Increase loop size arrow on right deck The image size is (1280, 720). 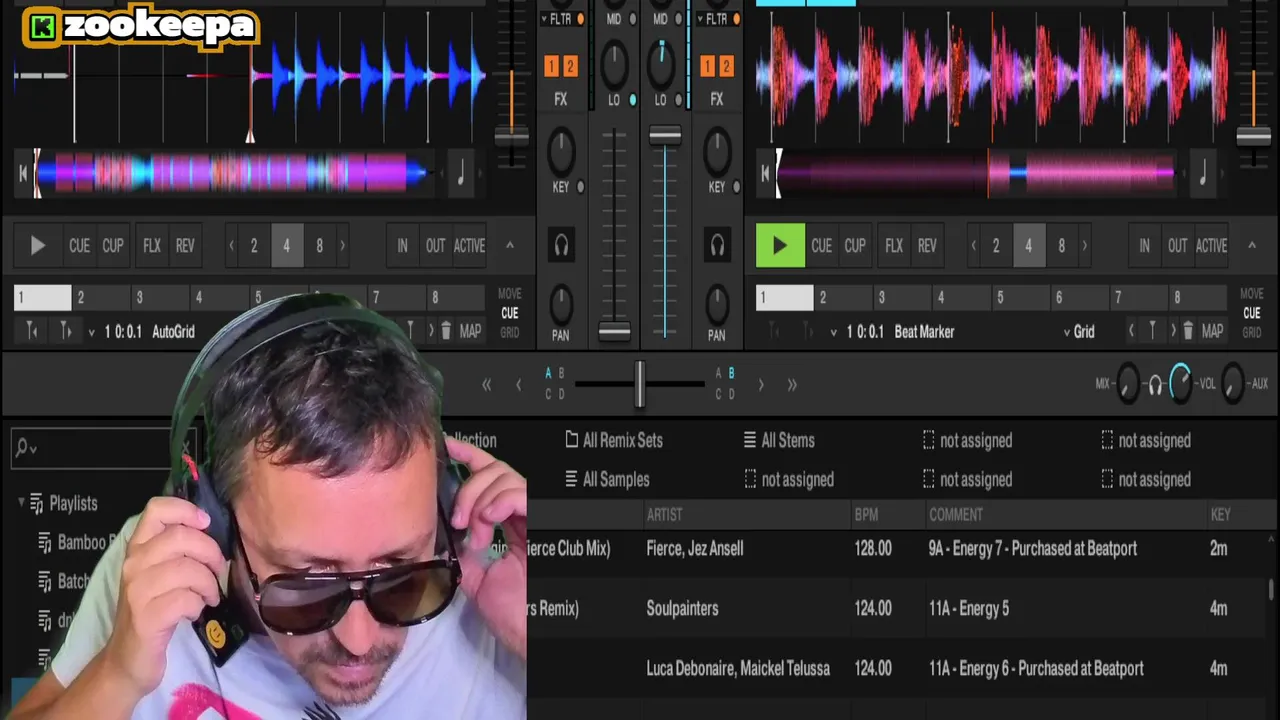1085,246
